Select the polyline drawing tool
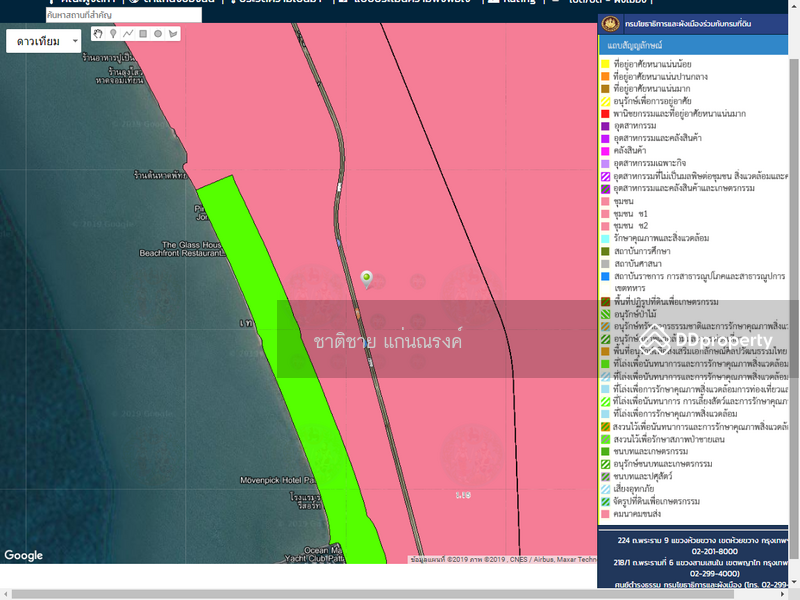Image resolution: width=800 pixels, height=600 pixels. (128, 34)
